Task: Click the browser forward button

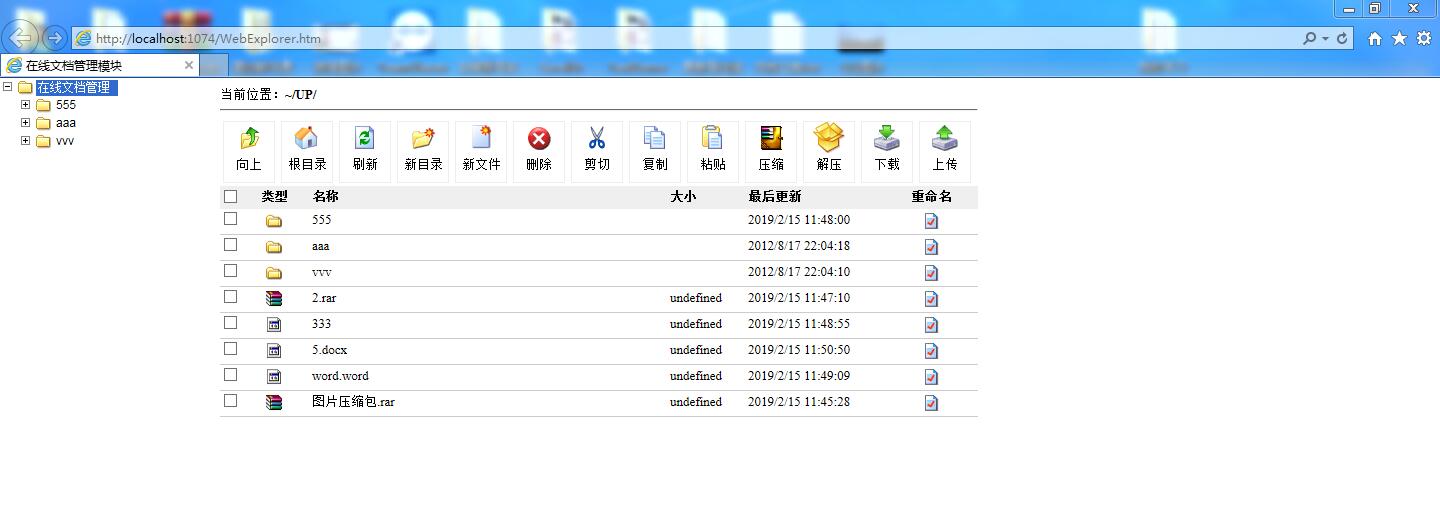Action: pos(55,38)
